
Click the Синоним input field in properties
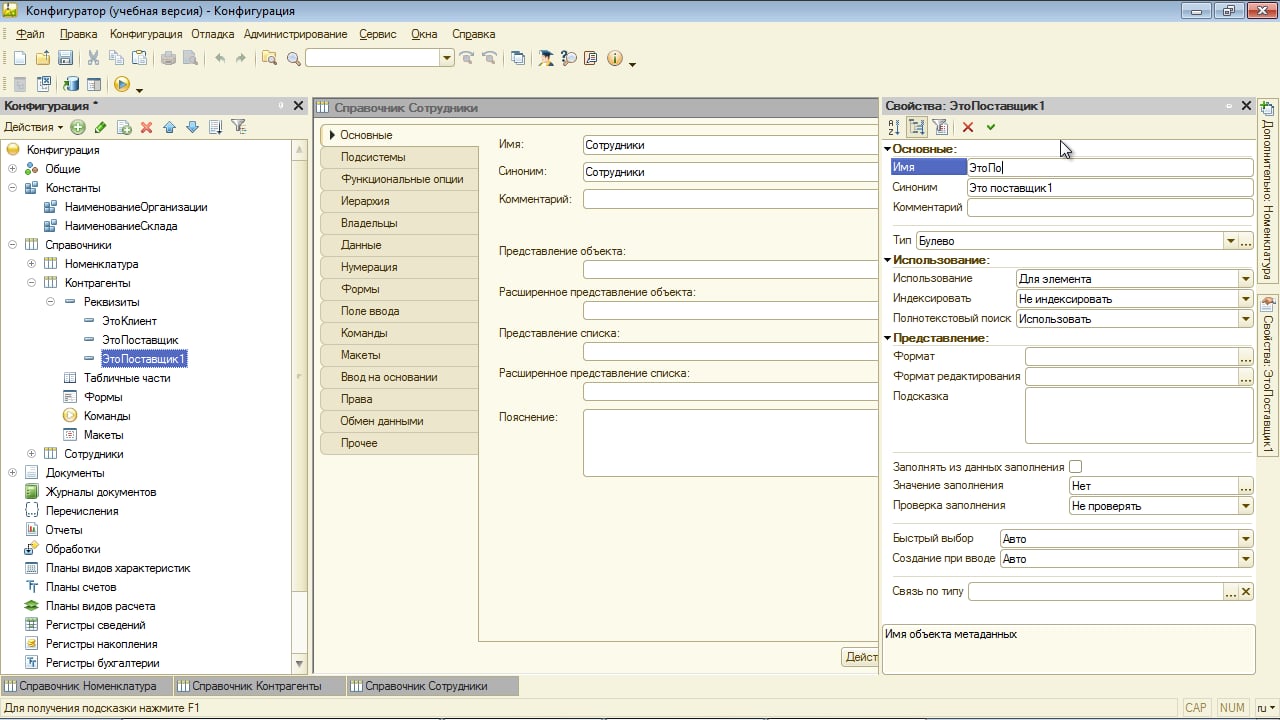1109,188
